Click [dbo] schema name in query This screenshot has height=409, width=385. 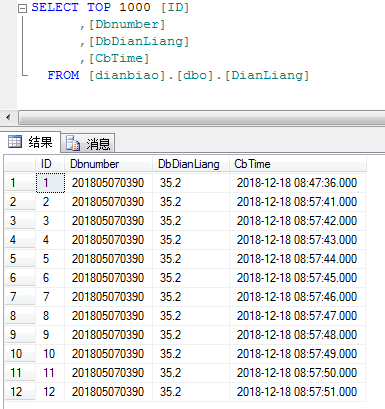pyautogui.click(x=195, y=75)
